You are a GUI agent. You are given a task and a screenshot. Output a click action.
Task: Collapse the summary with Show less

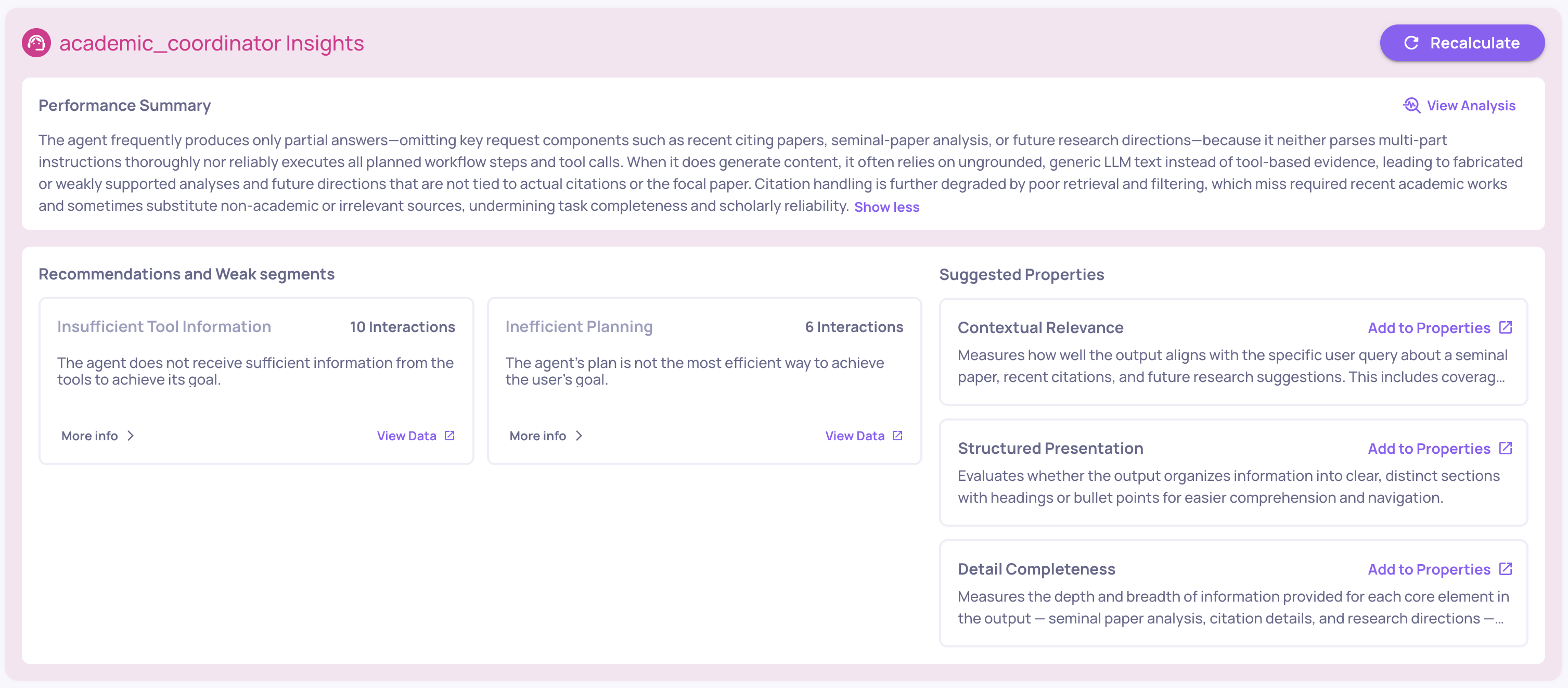click(x=886, y=207)
